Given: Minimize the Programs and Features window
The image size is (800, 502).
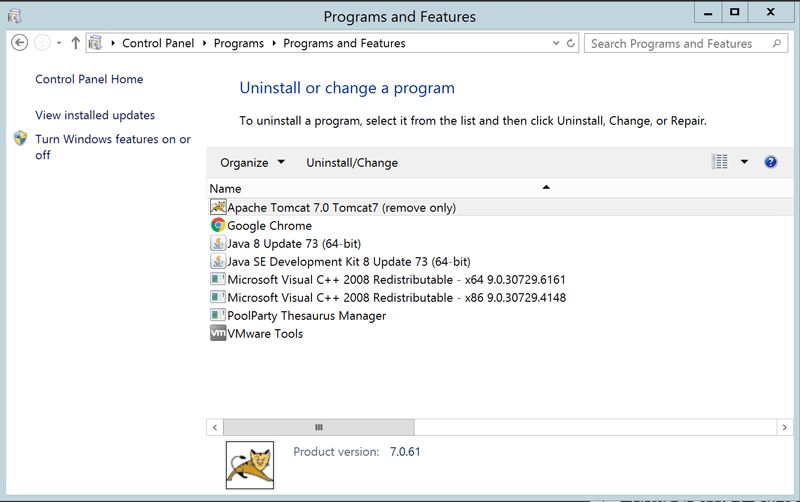Looking at the screenshot, I should (x=708, y=13).
